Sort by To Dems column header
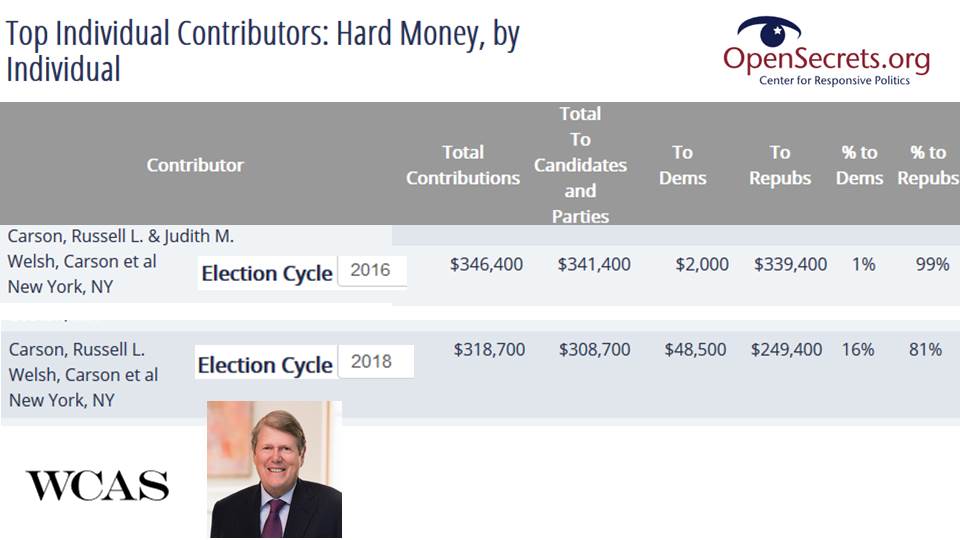The width and height of the screenshot is (960, 540). (683, 165)
